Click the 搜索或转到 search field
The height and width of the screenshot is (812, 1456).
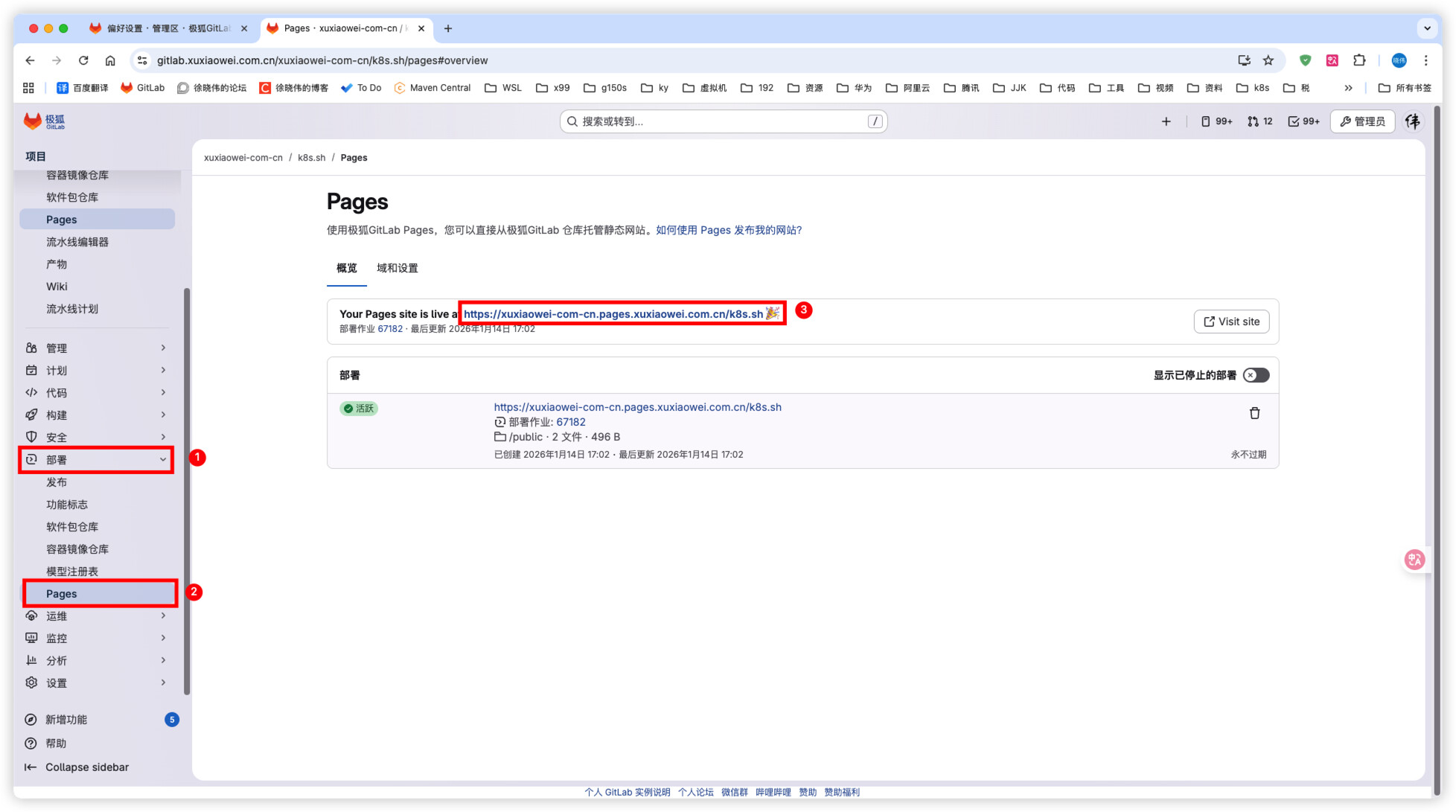point(722,121)
